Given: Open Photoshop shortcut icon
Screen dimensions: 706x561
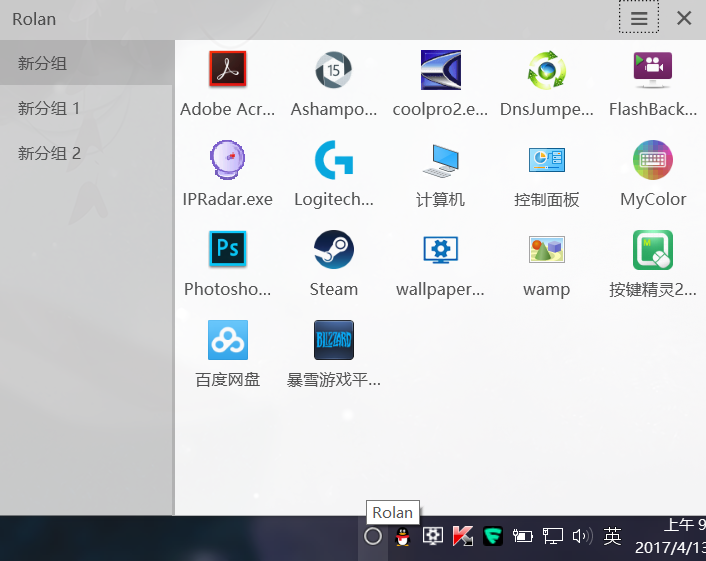Looking at the screenshot, I should [x=227, y=249].
